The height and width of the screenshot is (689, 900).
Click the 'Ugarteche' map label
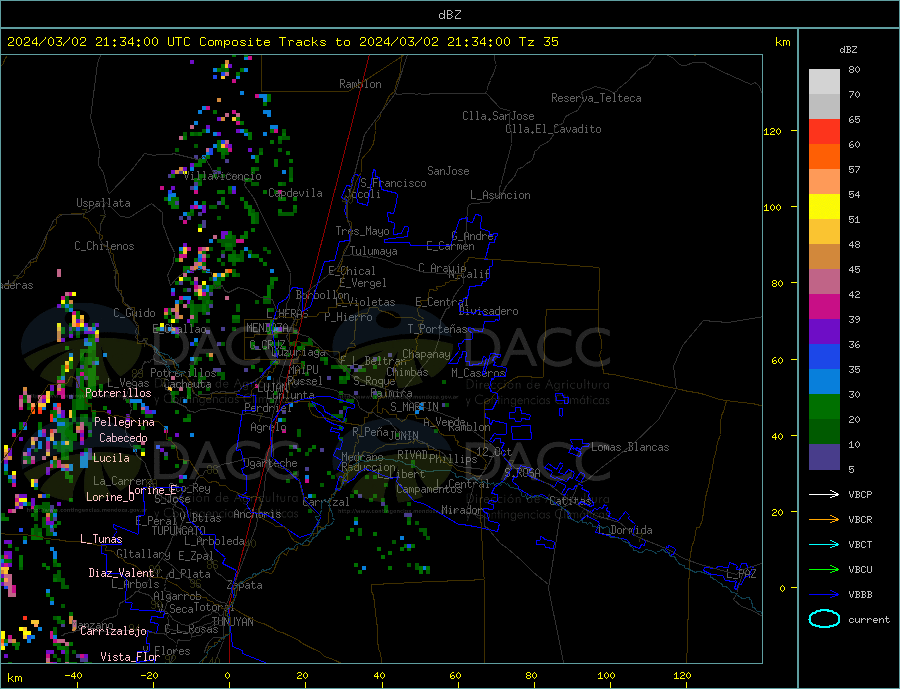[x=270, y=463]
